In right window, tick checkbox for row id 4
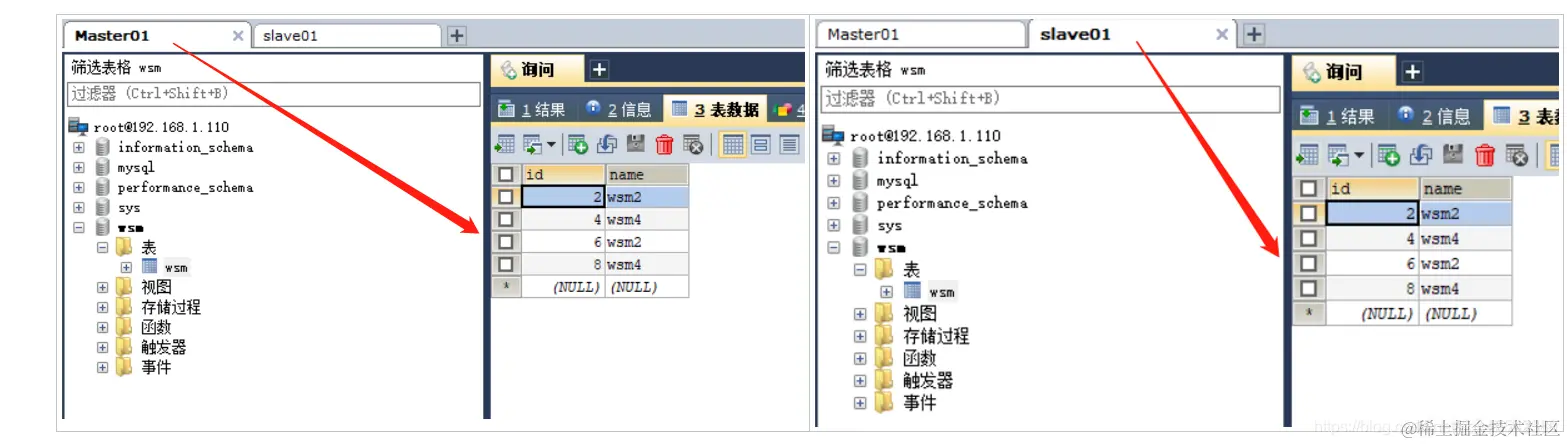 pos(1308,238)
